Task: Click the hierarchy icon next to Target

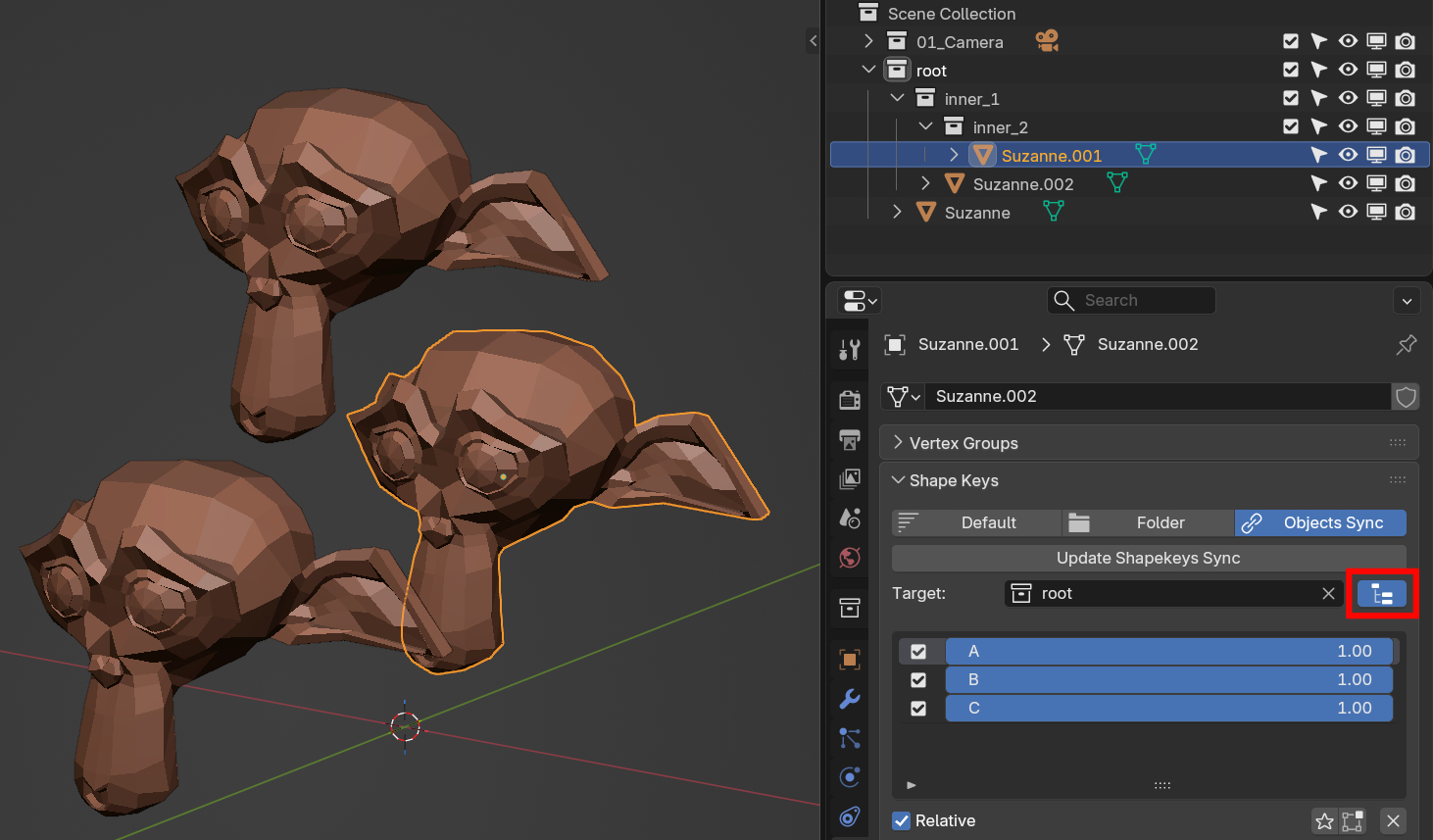Action: coord(1382,594)
